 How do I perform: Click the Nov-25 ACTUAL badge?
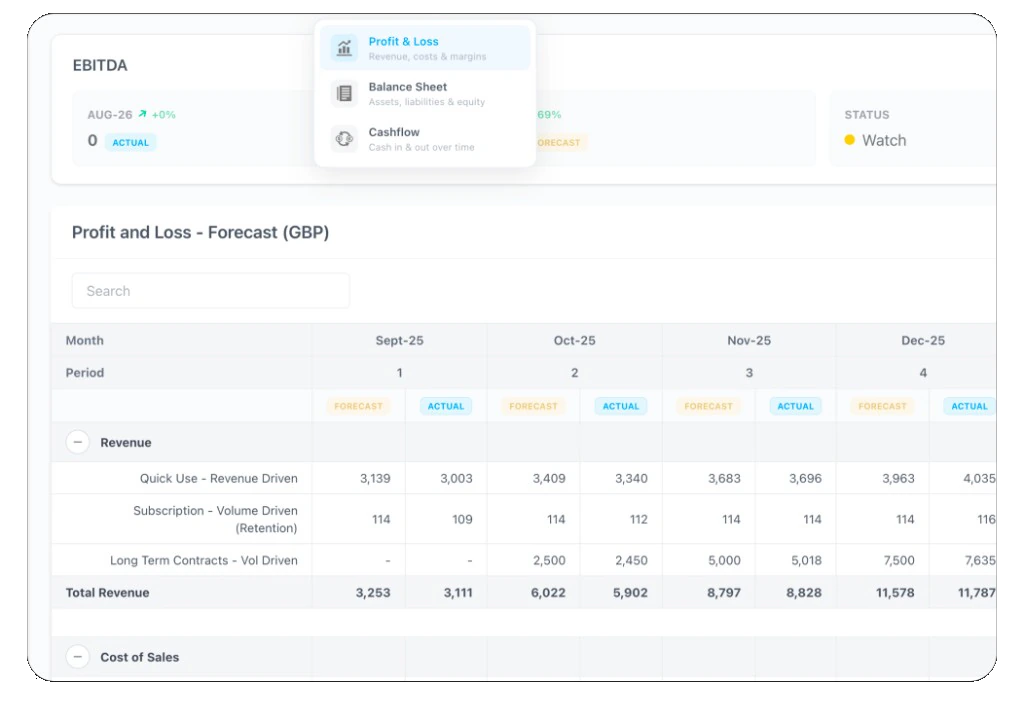click(x=795, y=406)
